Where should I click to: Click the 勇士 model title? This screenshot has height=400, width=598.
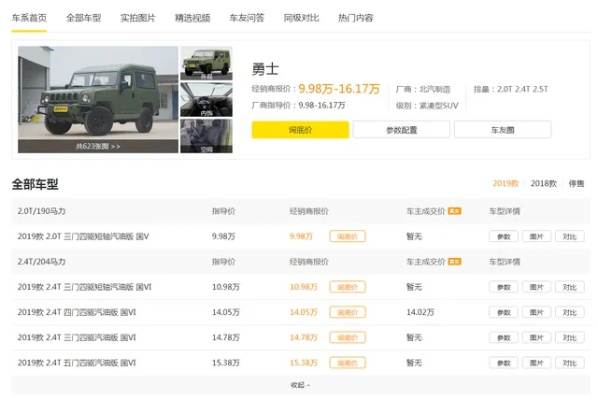(x=265, y=69)
